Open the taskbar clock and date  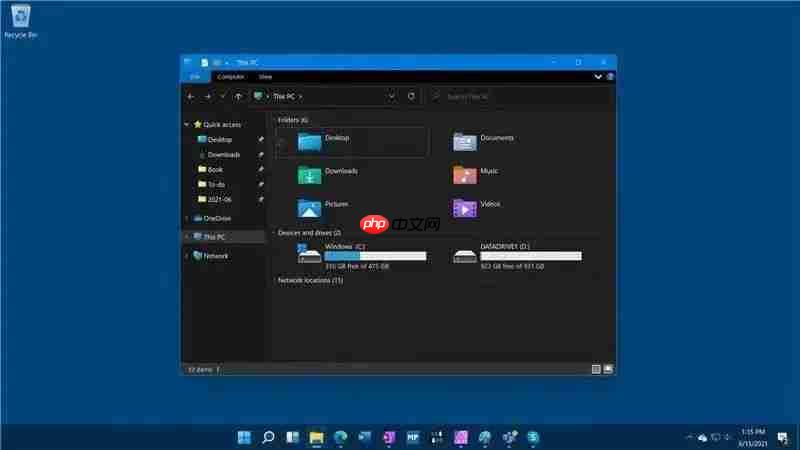click(x=753, y=438)
